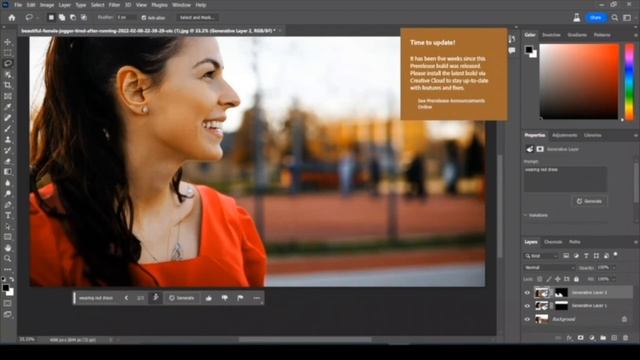Choose New selection mode in options bar
The height and width of the screenshot is (360, 640).
coord(51,18)
